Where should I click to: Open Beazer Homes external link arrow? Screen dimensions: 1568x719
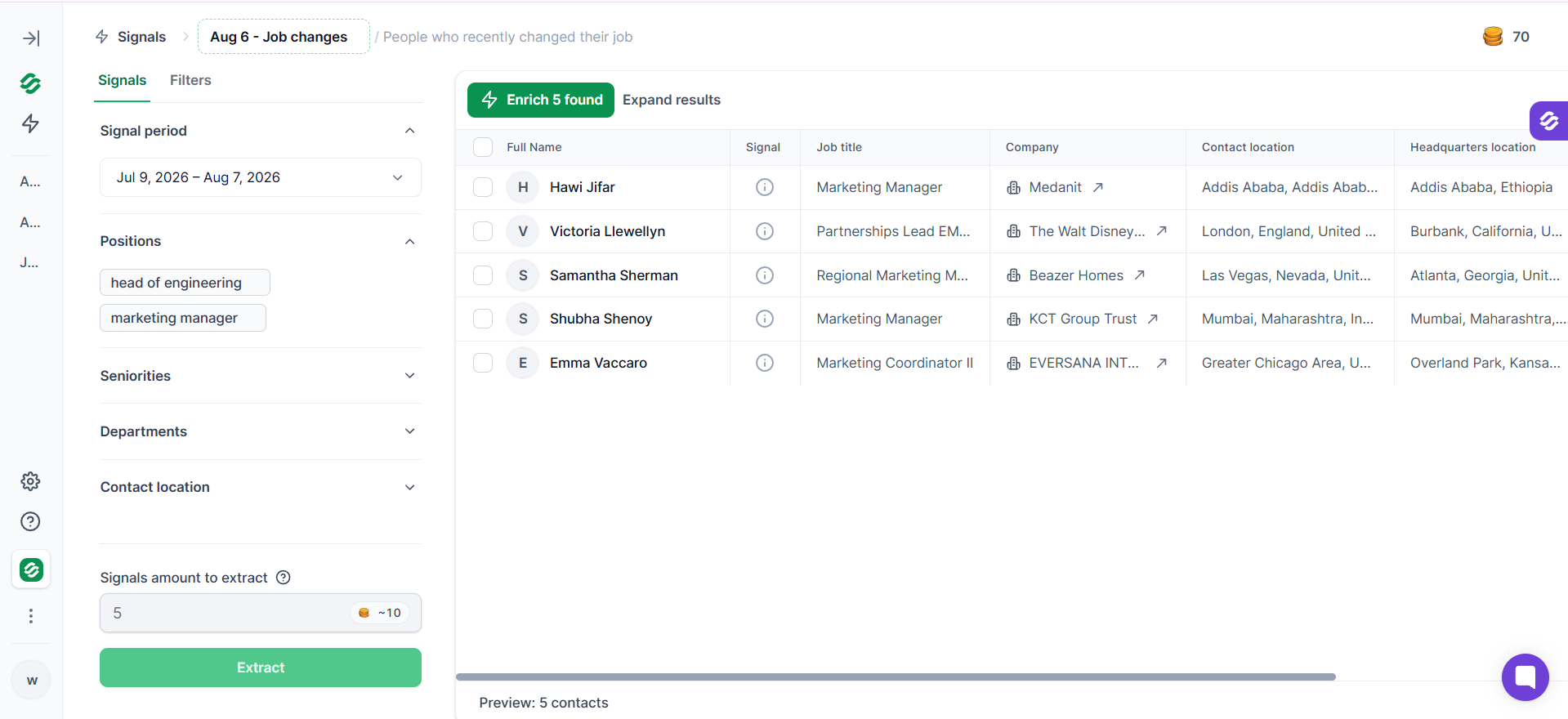[x=1139, y=275]
